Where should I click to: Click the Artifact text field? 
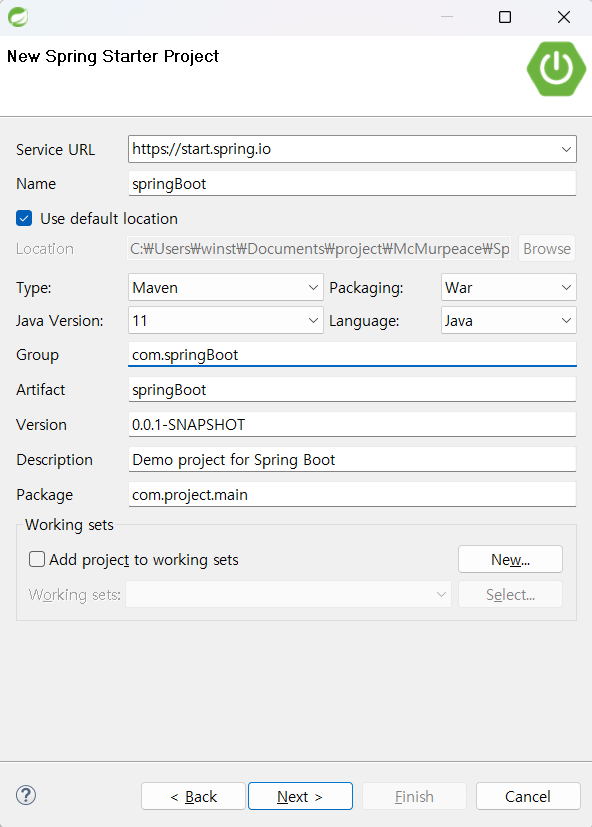[x=352, y=390]
